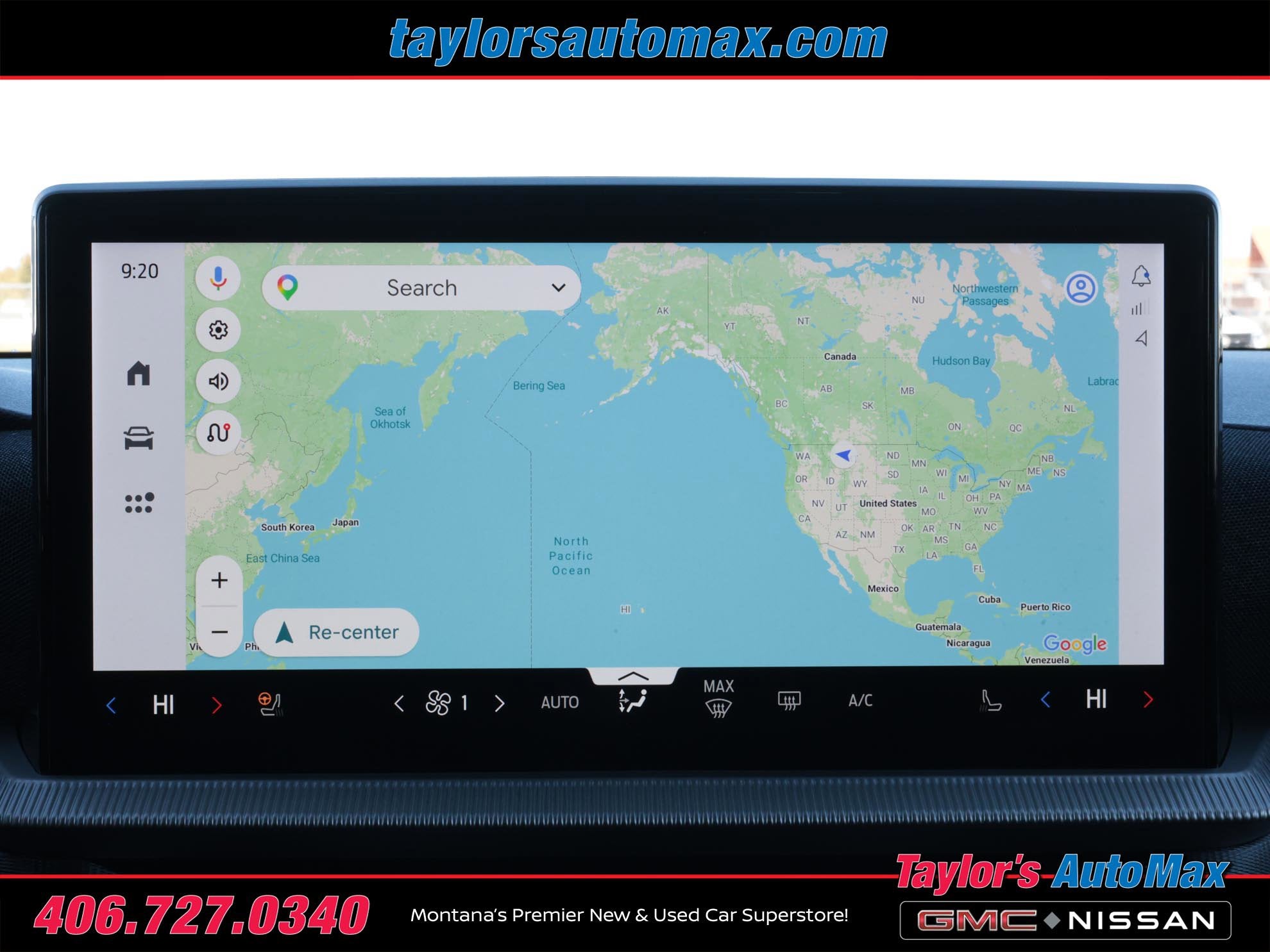The width and height of the screenshot is (1270, 952).
Task: Open route overview icon
Action: tap(218, 433)
